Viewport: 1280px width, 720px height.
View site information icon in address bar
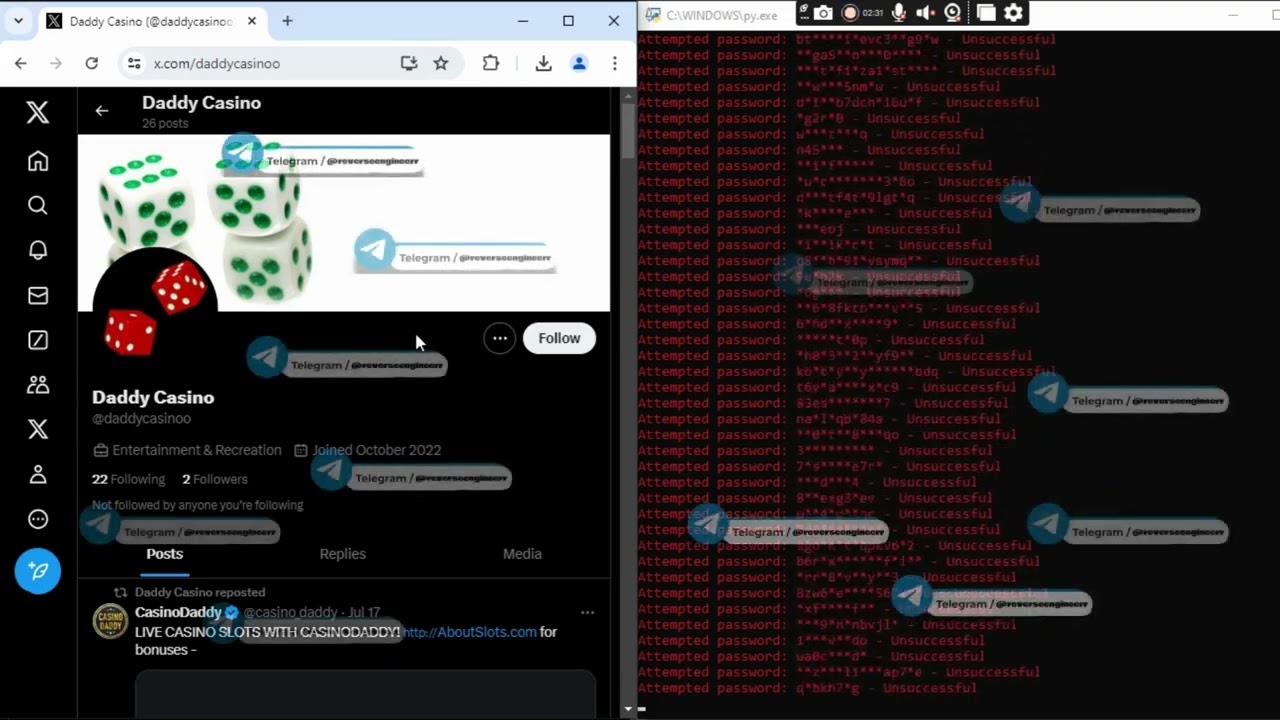point(134,63)
